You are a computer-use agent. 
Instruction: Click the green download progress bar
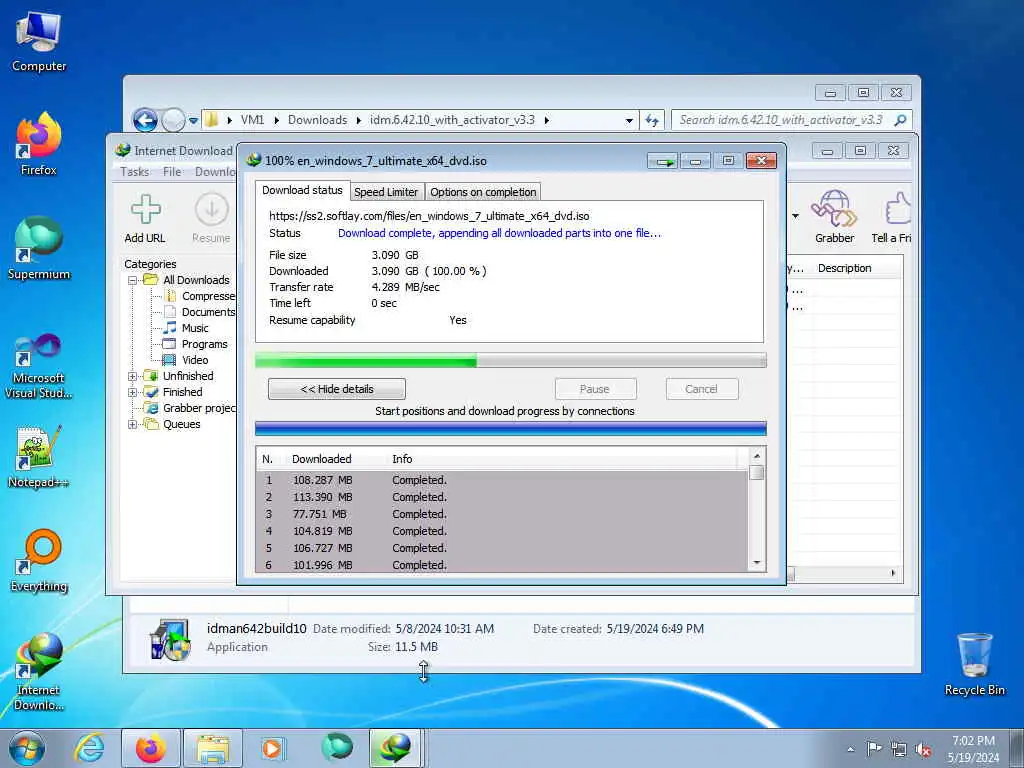pyautogui.click(x=511, y=360)
